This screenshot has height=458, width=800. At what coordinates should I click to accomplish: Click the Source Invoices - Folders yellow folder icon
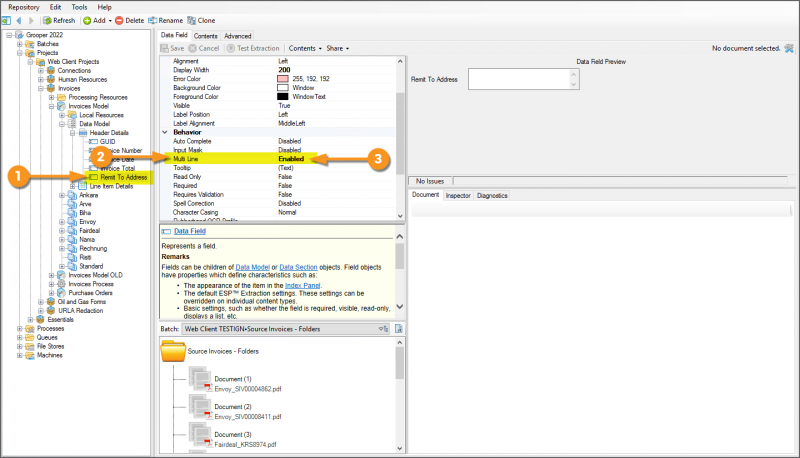click(173, 351)
